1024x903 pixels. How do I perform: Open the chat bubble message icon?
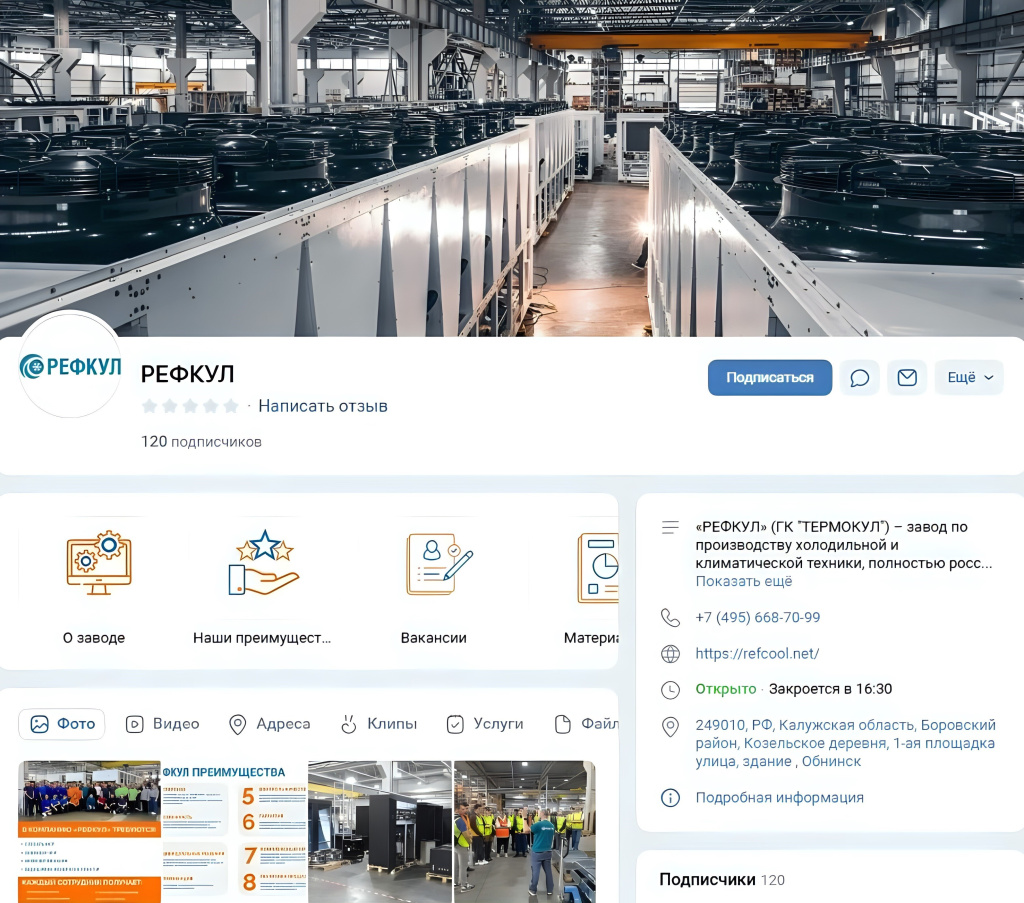click(859, 378)
